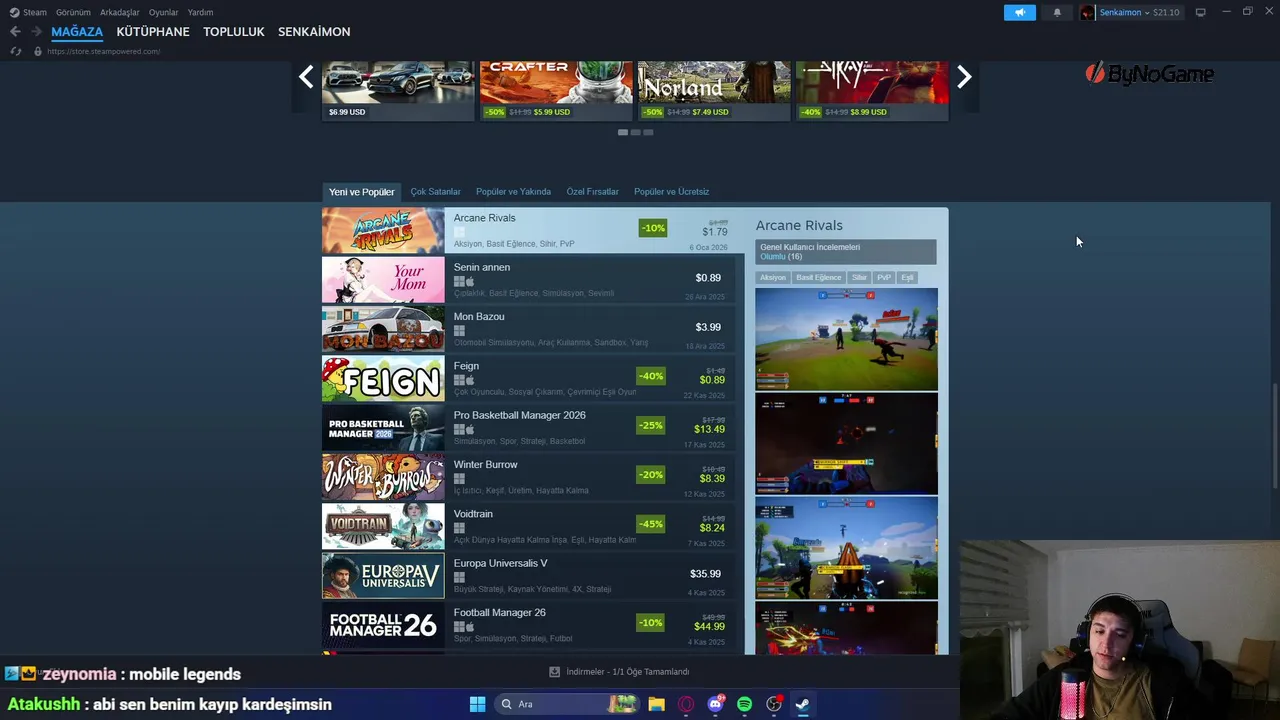Select the Popüler ve Ücretsiz tab
Image resolution: width=1280 pixels, height=720 pixels.
tap(672, 192)
